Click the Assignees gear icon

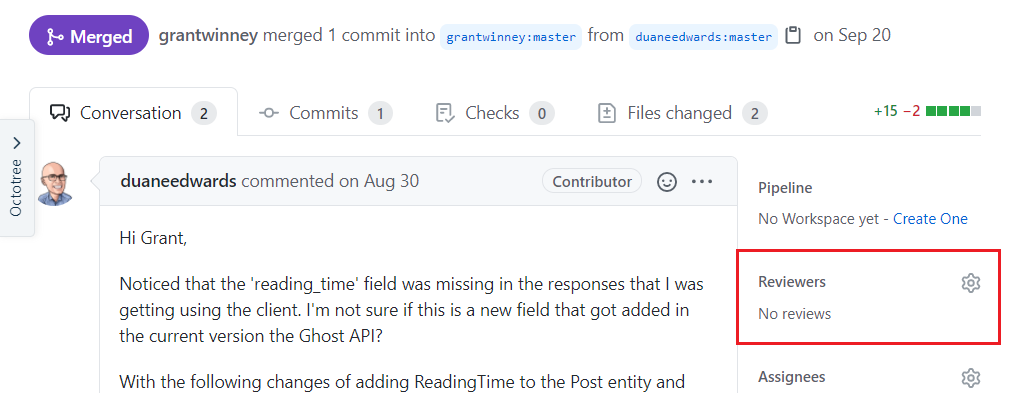tap(970, 377)
